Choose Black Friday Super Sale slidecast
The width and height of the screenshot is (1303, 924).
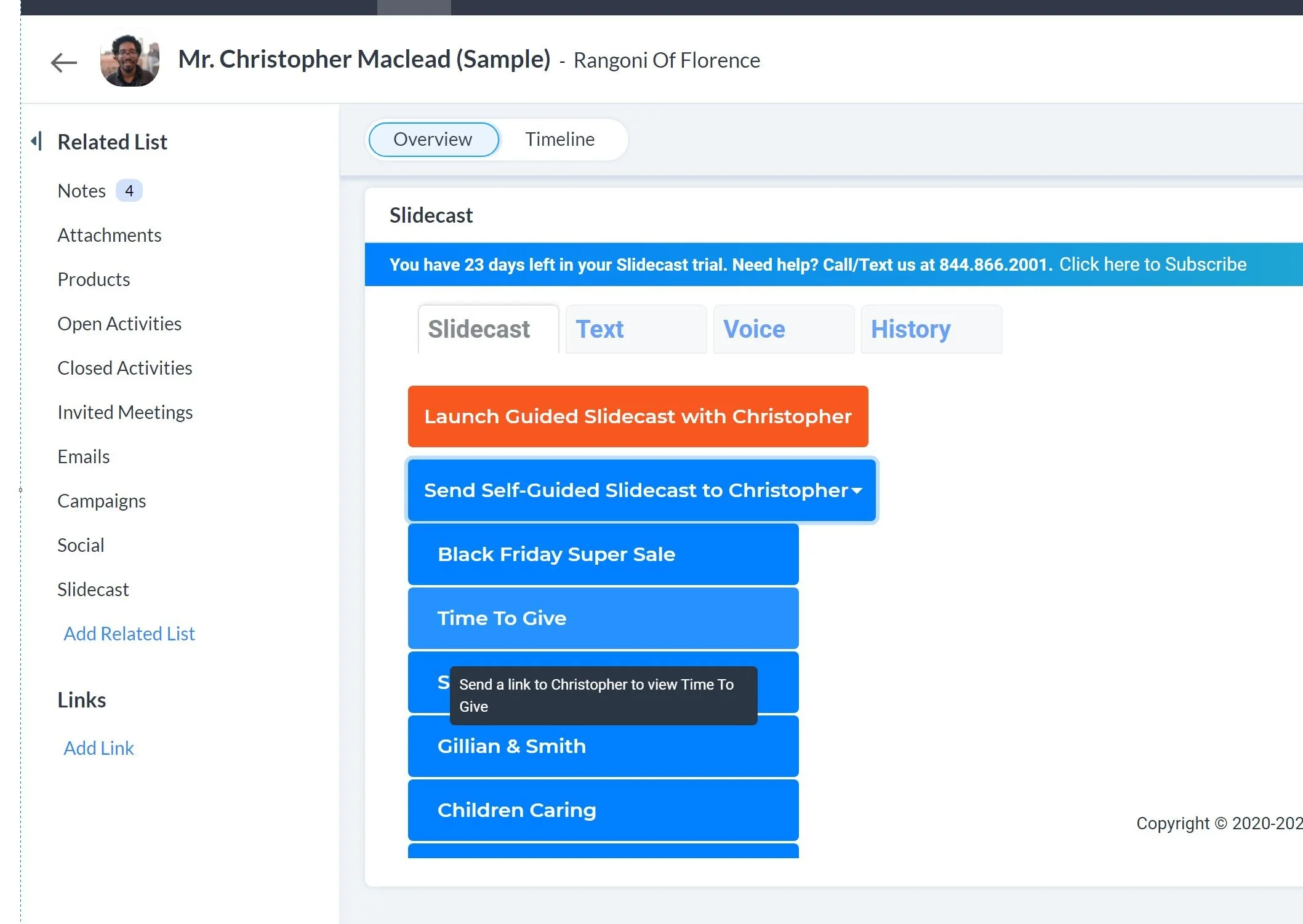(x=603, y=554)
